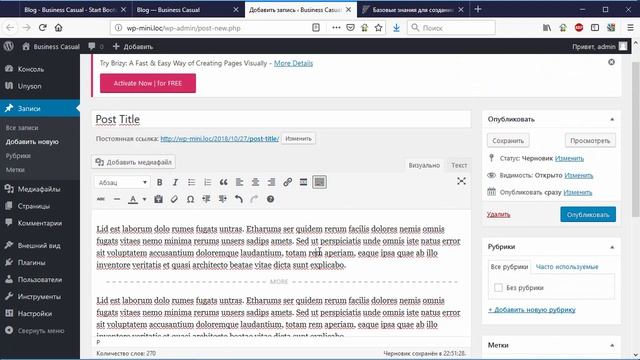Redo the last undone edit
The height and width of the screenshot is (360, 640).
pyautogui.click(x=254, y=199)
